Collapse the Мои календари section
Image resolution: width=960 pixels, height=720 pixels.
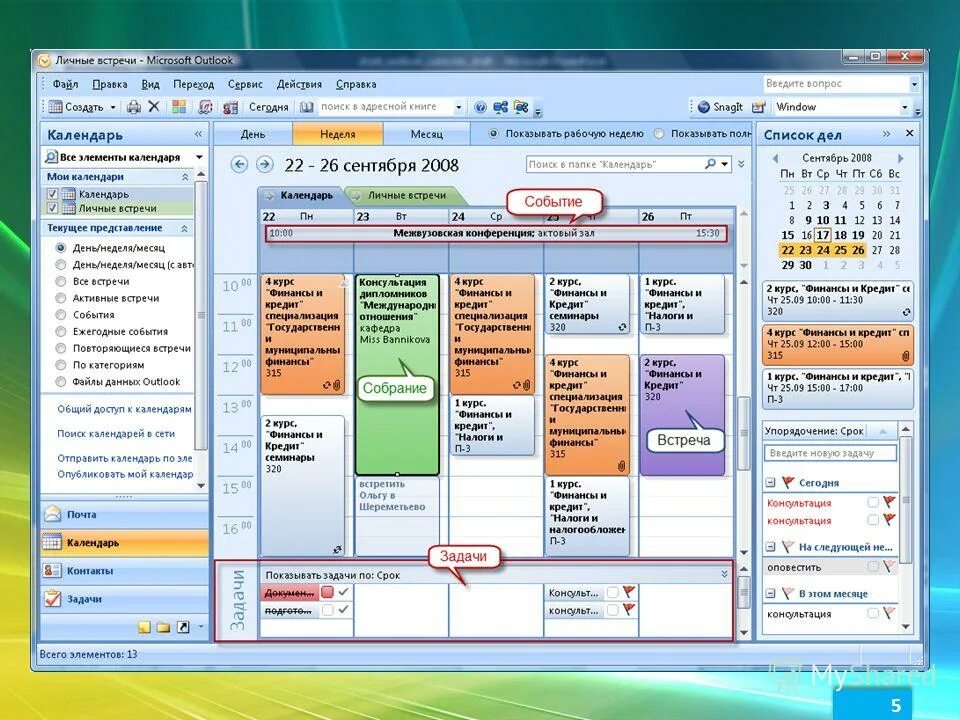(185, 177)
